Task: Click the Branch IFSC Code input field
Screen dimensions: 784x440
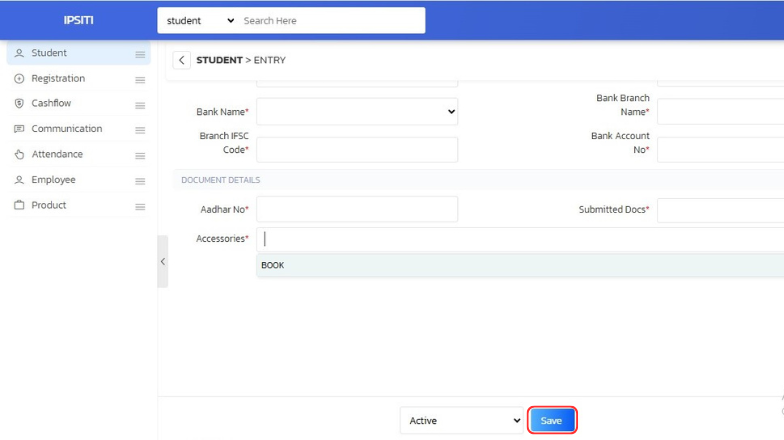Action: coord(357,150)
